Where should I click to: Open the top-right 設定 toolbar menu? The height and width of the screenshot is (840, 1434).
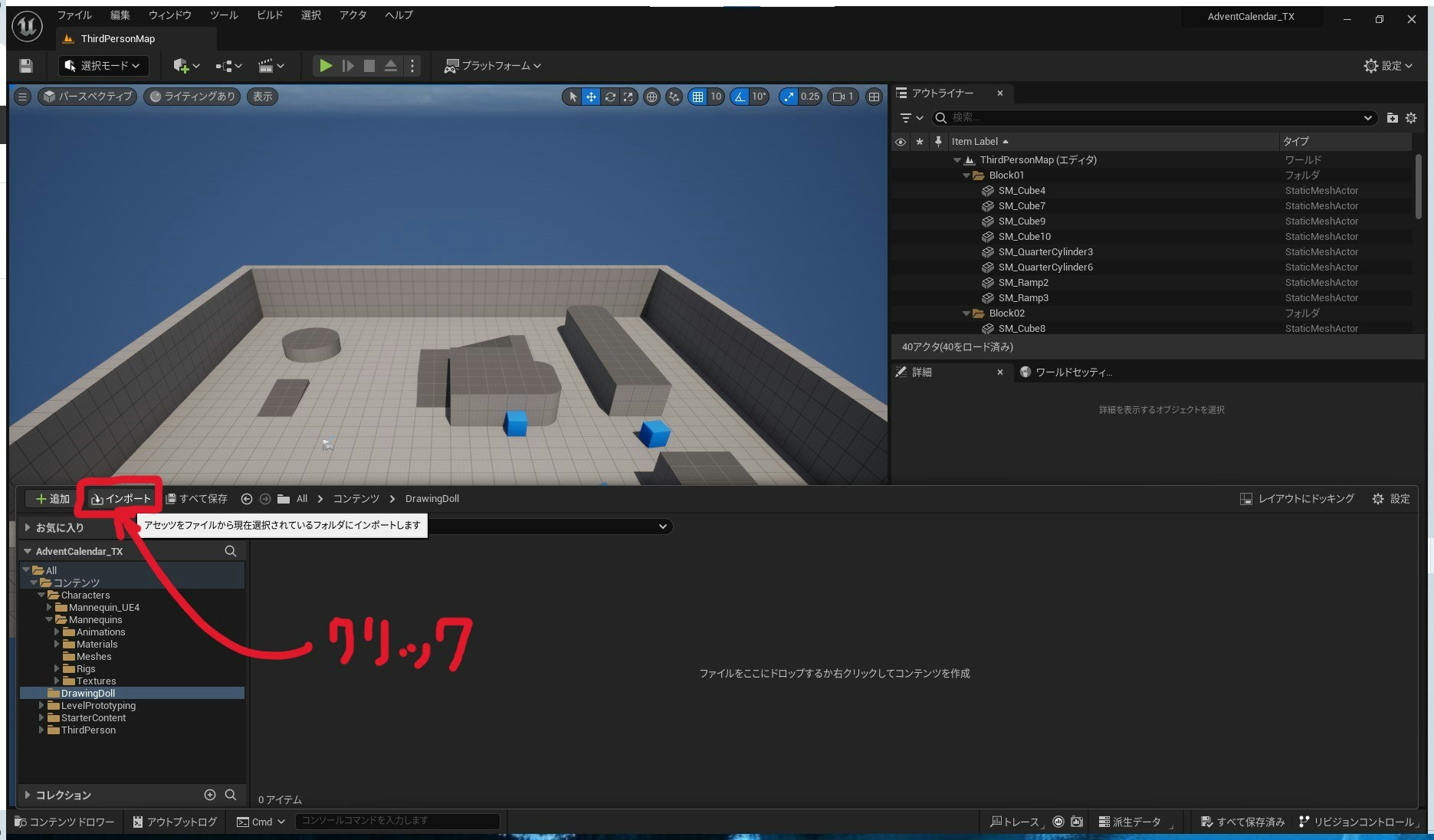coord(1387,66)
